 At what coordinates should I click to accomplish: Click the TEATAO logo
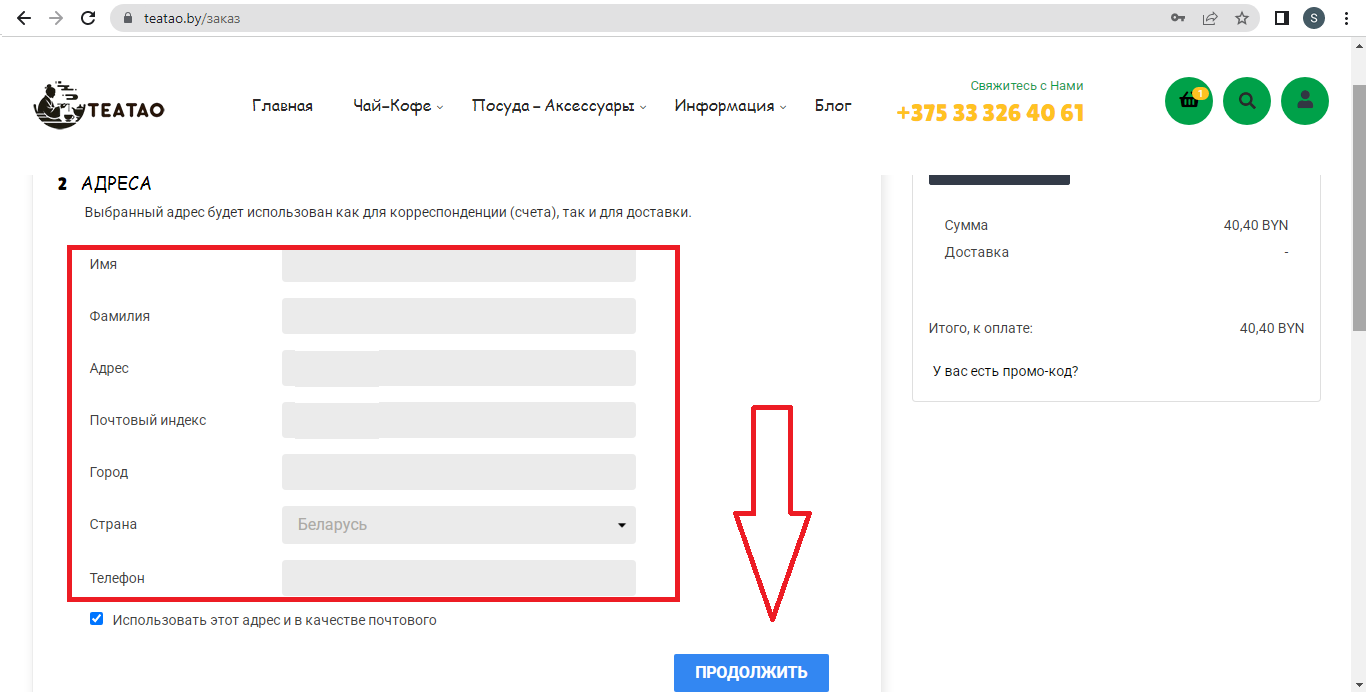click(x=98, y=106)
